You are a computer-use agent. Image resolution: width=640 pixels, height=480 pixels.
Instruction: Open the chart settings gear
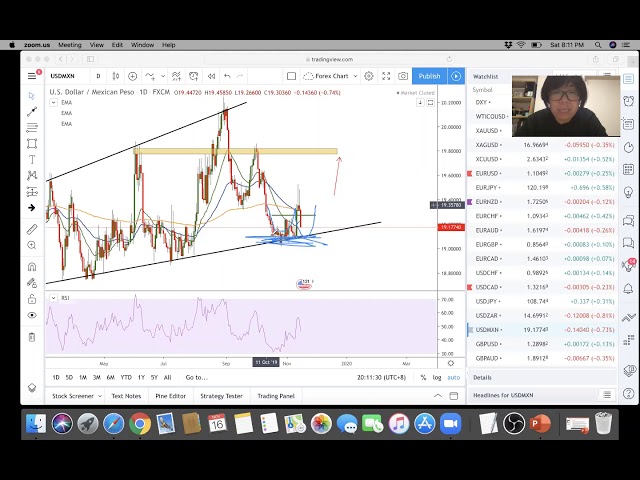pyautogui.click(x=368, y=76)
